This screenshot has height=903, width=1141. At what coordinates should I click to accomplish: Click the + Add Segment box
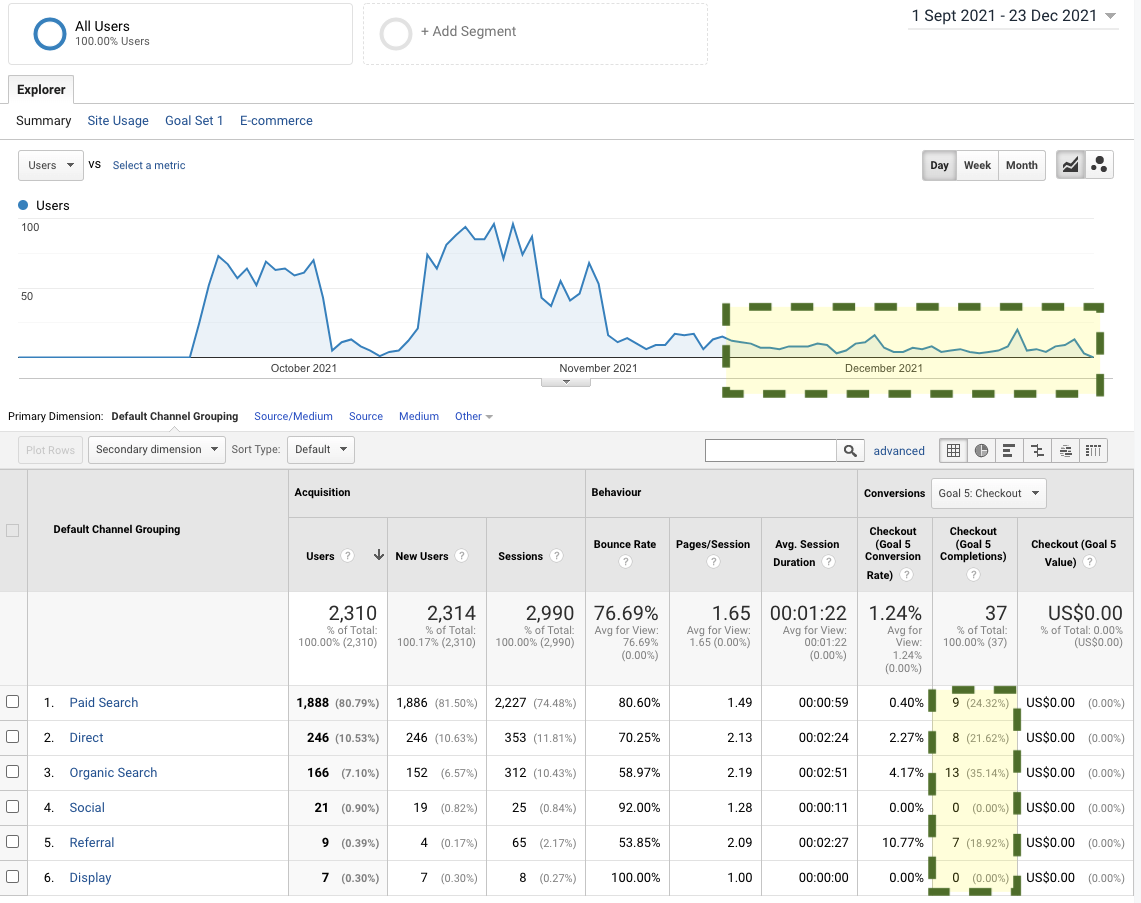pos(536,33)
